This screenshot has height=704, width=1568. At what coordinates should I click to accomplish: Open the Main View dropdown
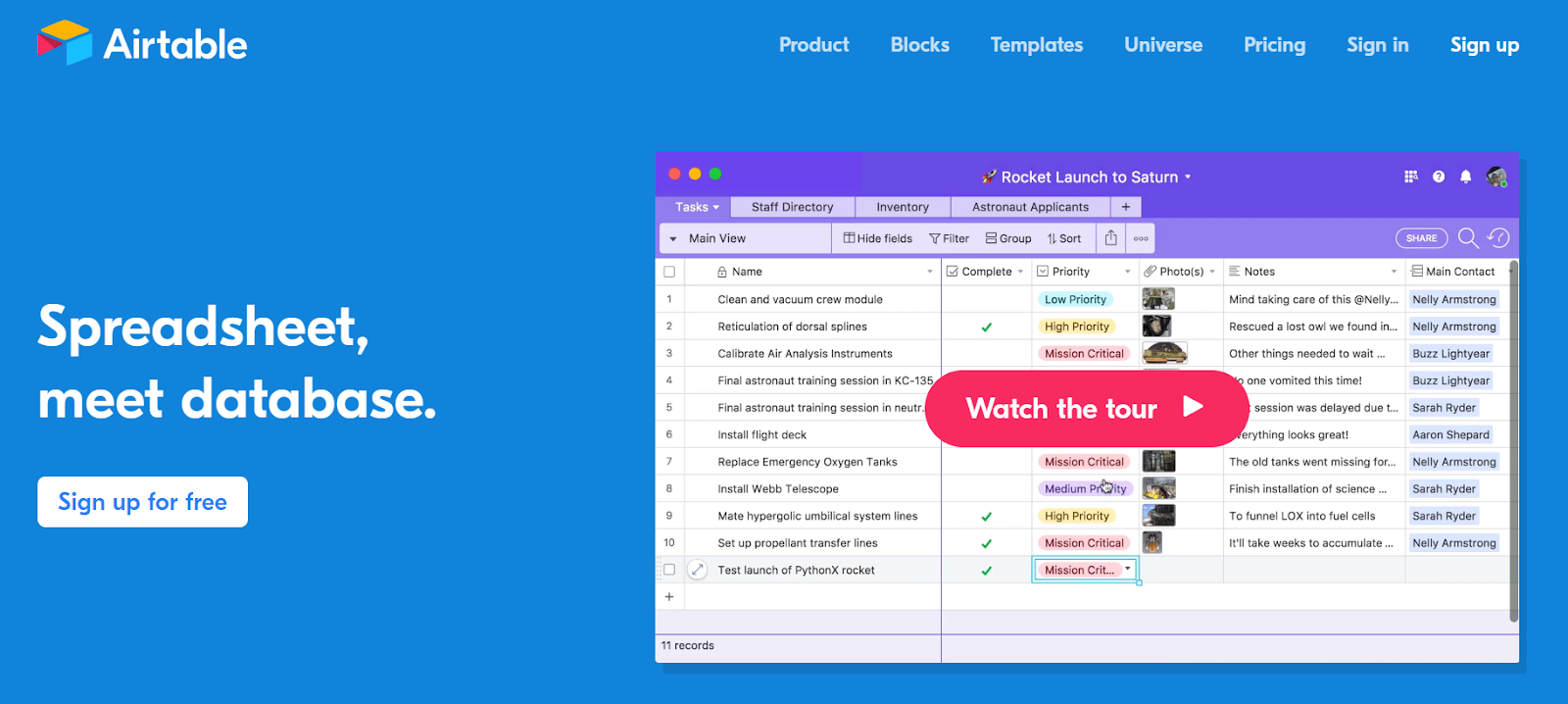pos(745,238)
